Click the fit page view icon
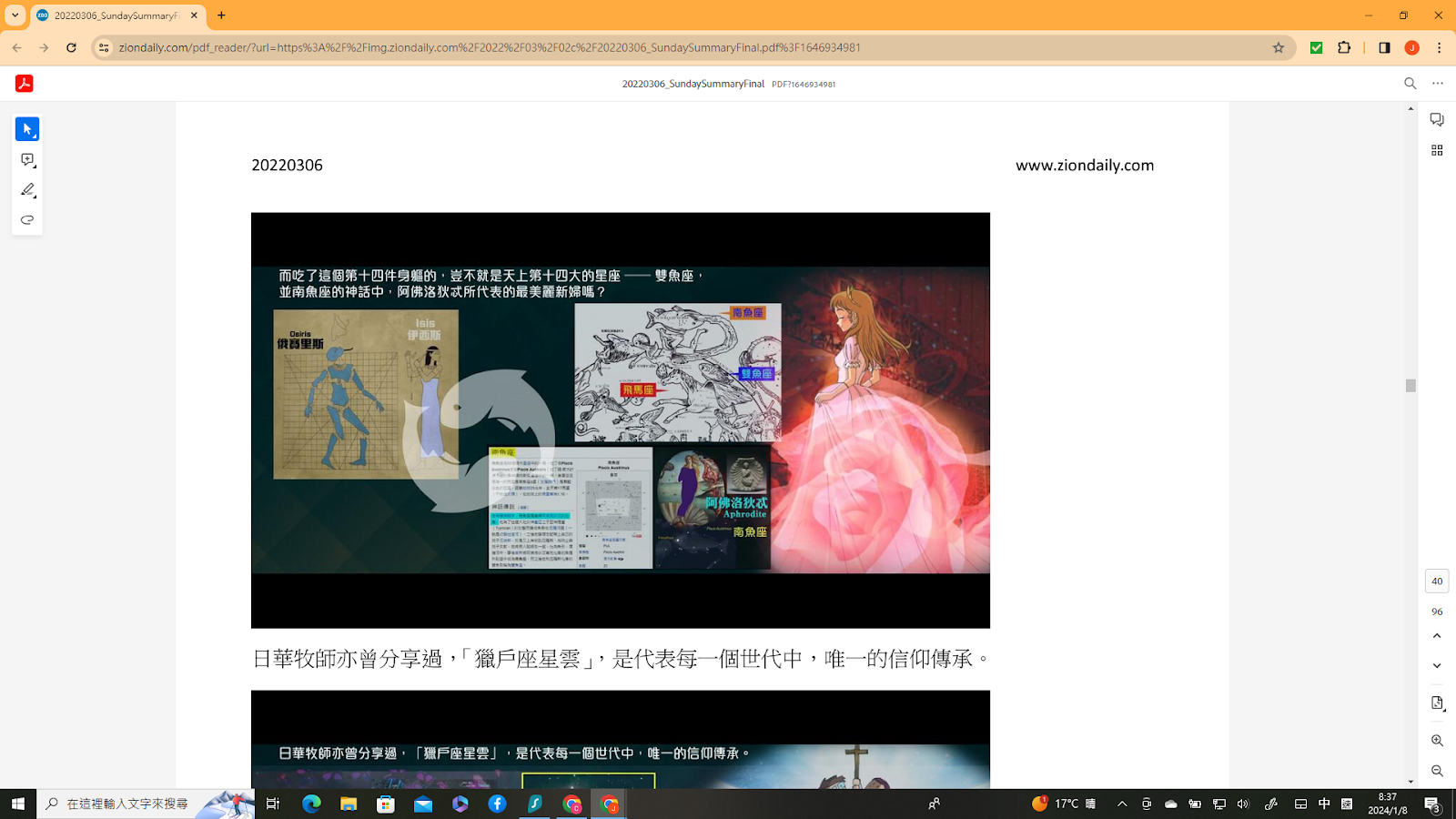 pyautogui.click(x=1437, y=703)
